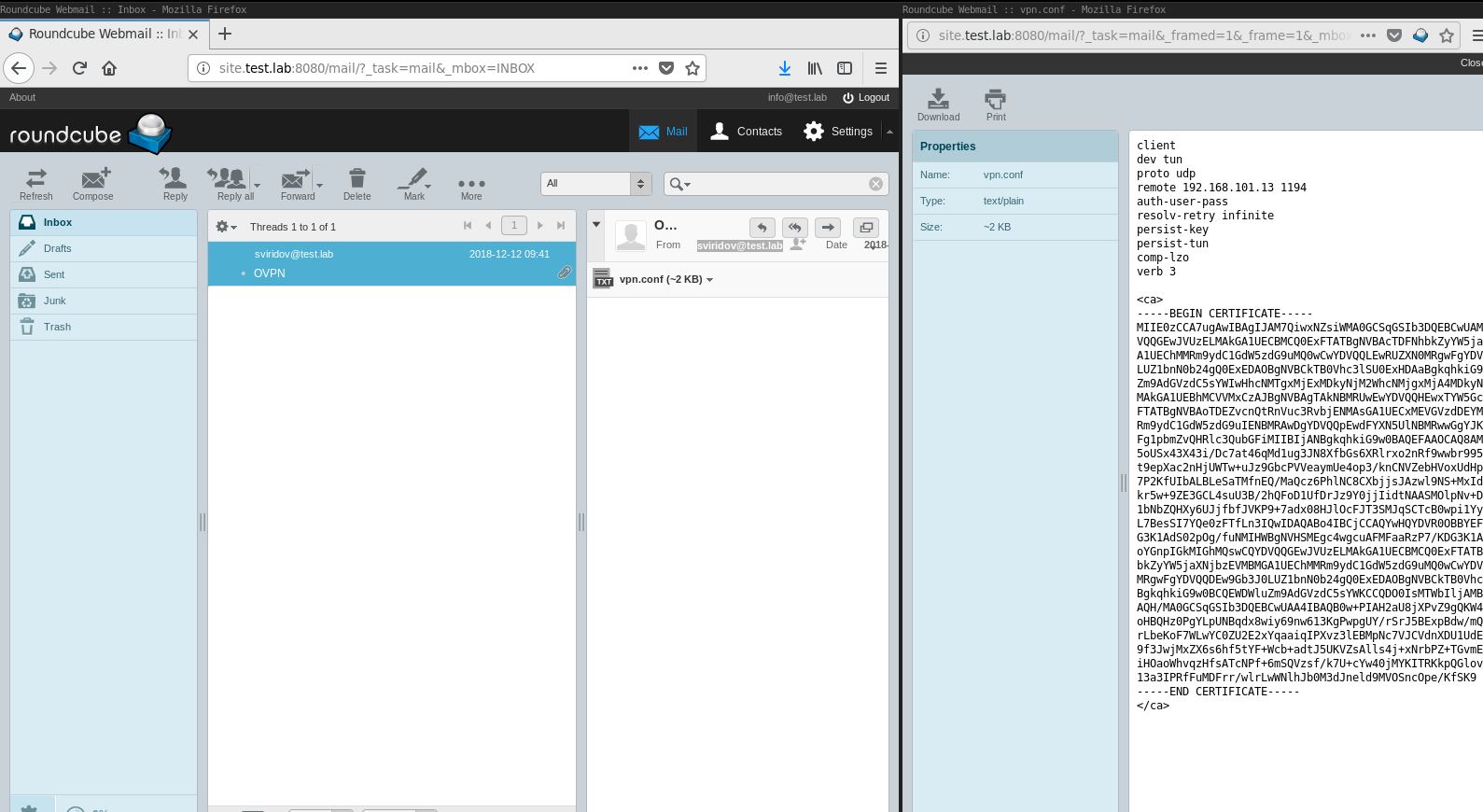
Task: Open message in new window icon
Action: coord(866,228)
